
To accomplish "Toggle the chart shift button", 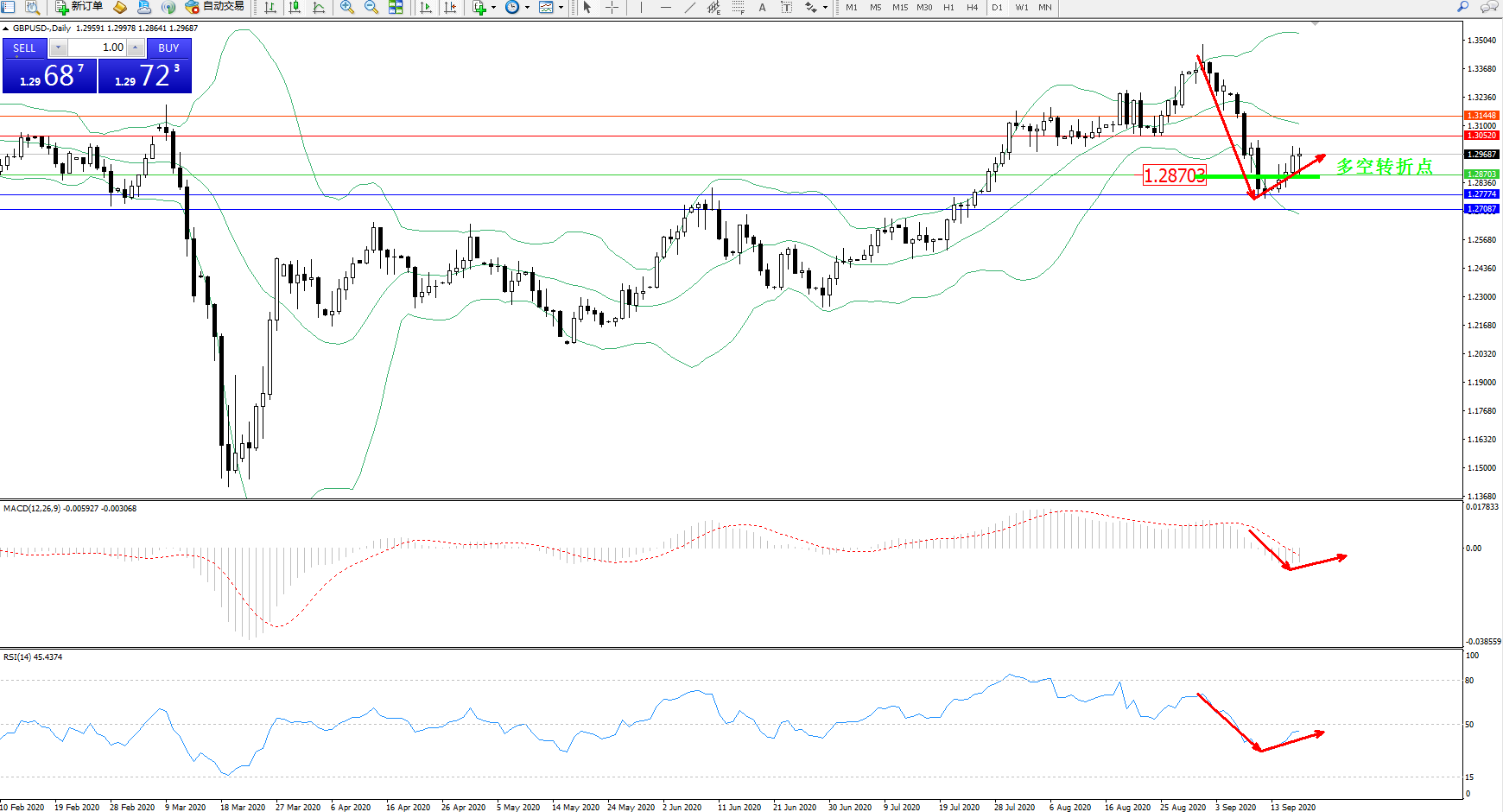I will [450, 8].
